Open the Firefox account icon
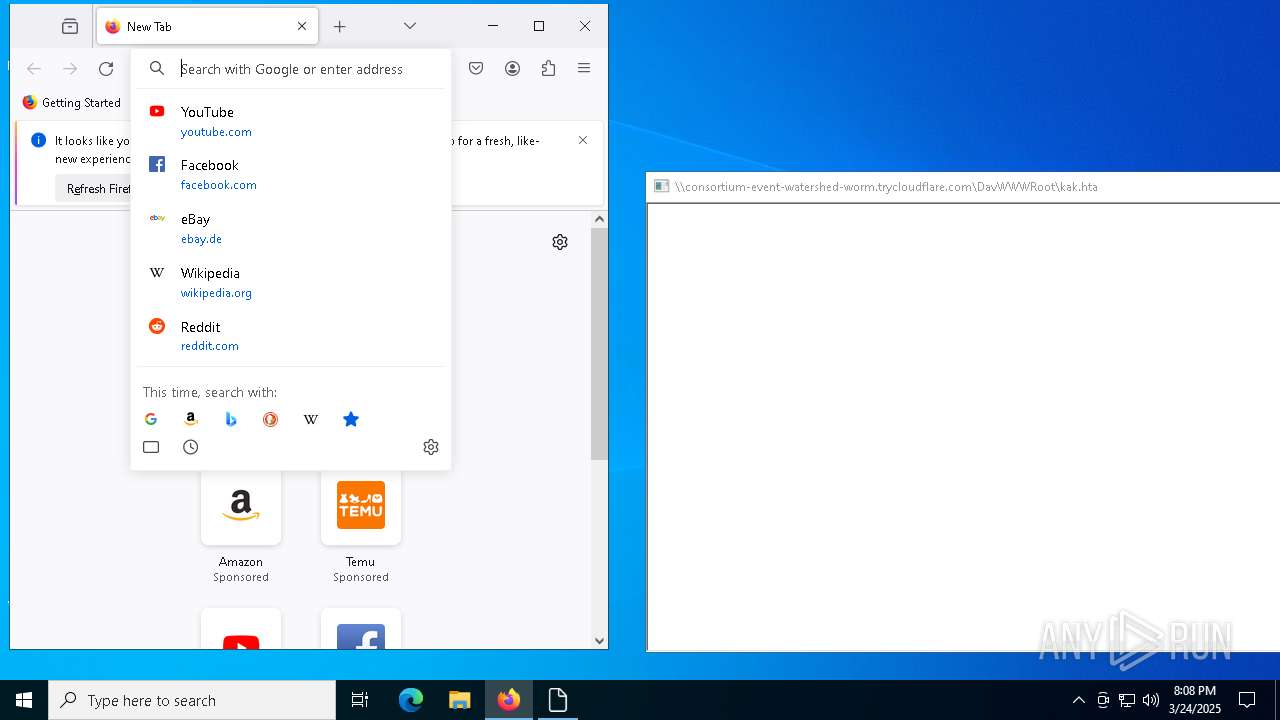The image size is (1280, 720). pyautogui.click(x=512, y=69)
